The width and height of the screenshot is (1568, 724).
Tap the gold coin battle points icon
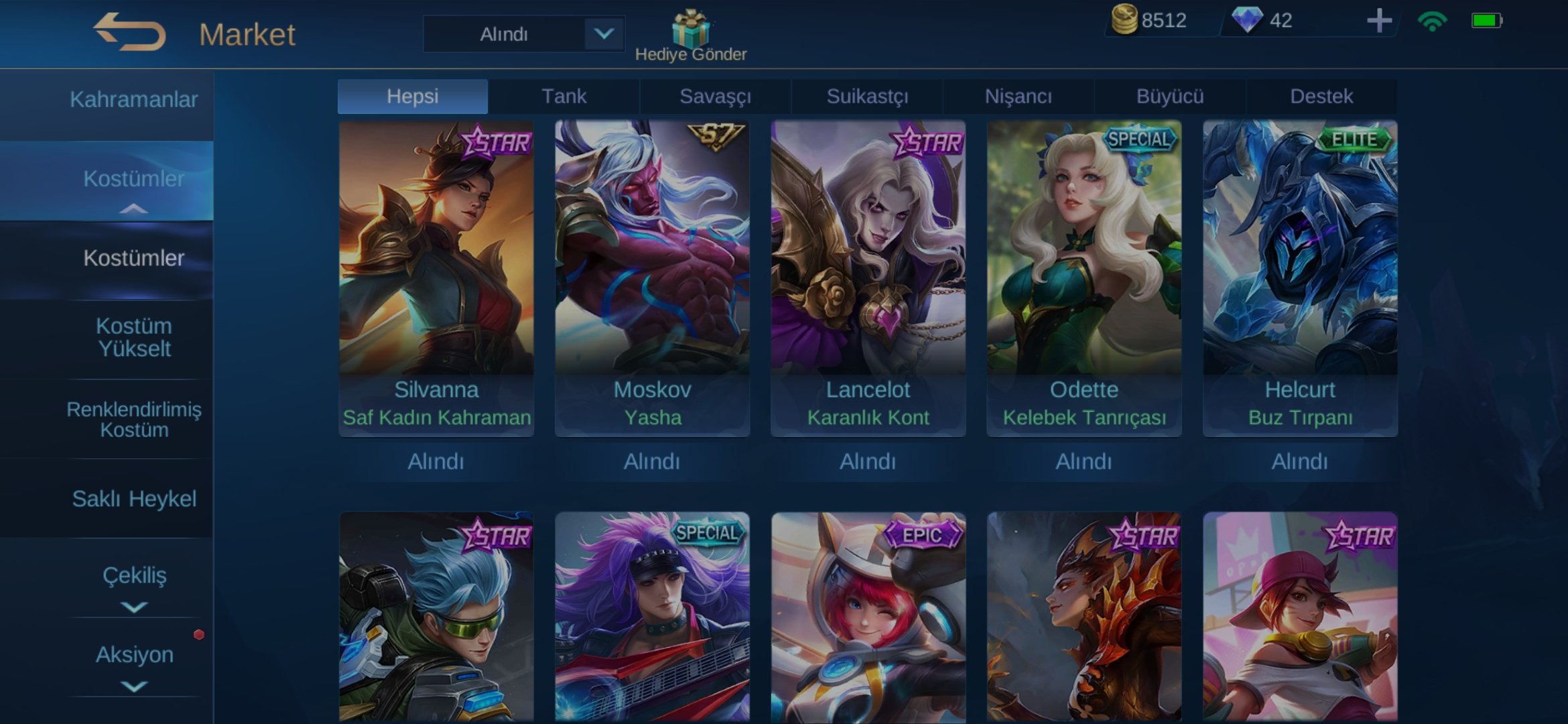pos(1124,19)
